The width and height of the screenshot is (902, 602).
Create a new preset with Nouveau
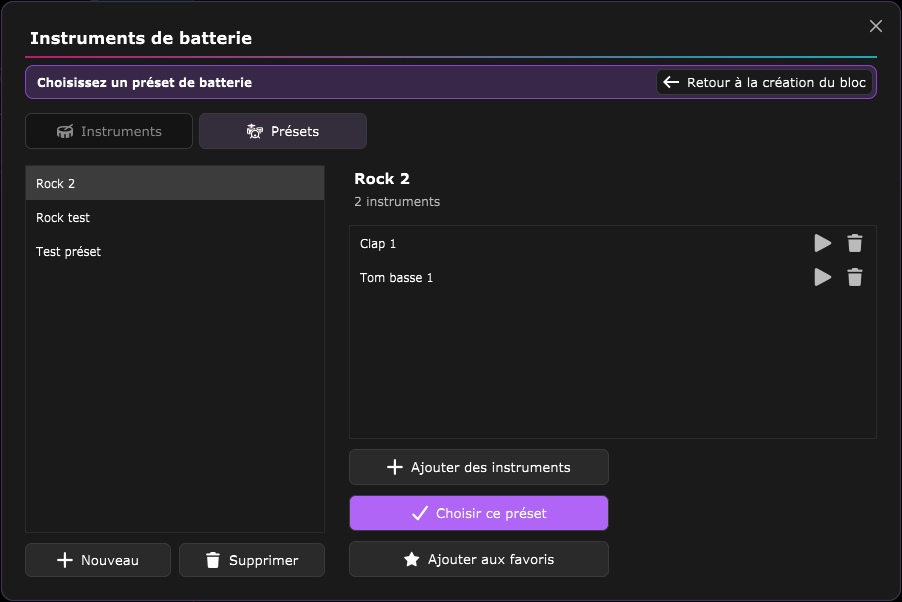point(98,560)
